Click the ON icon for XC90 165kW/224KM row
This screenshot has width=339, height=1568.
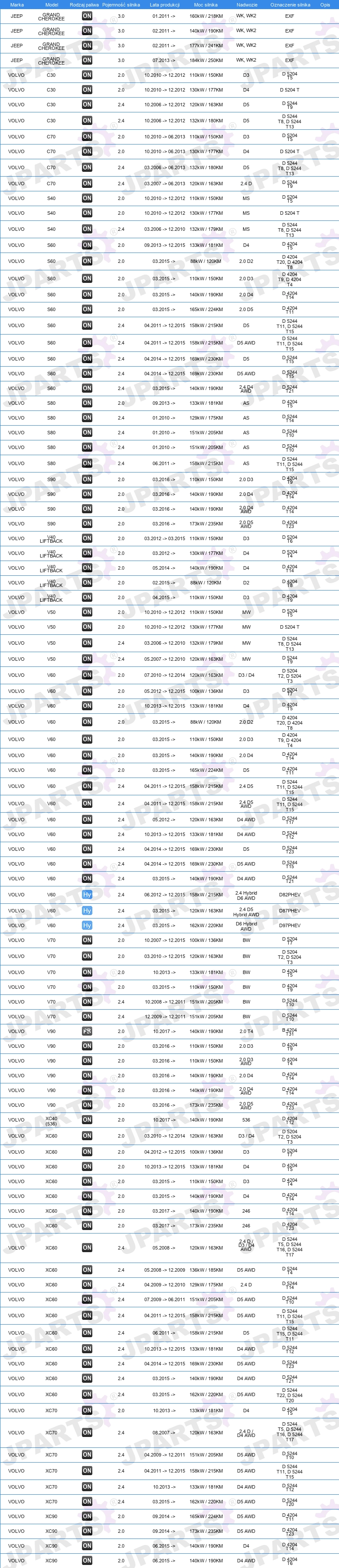pos(87,1516)
